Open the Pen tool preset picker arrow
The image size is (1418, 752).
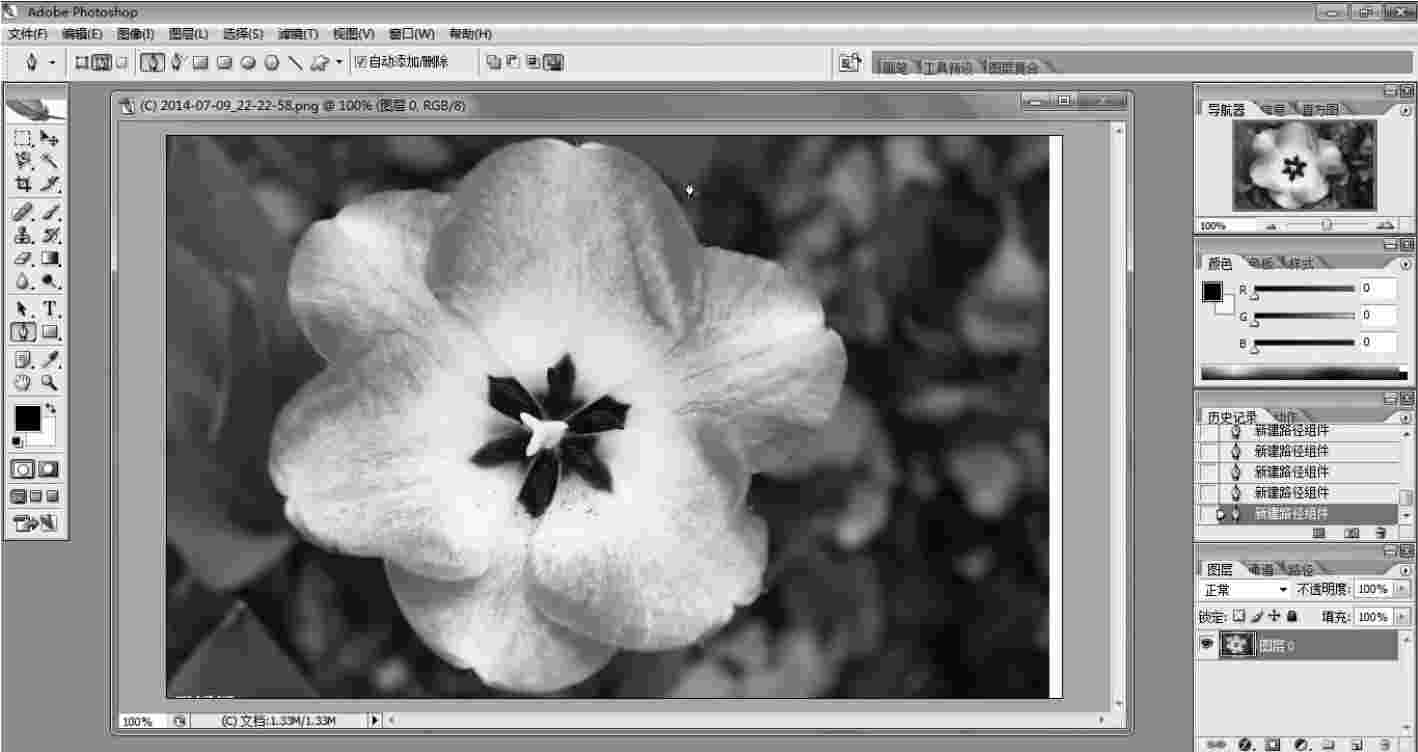52,63
